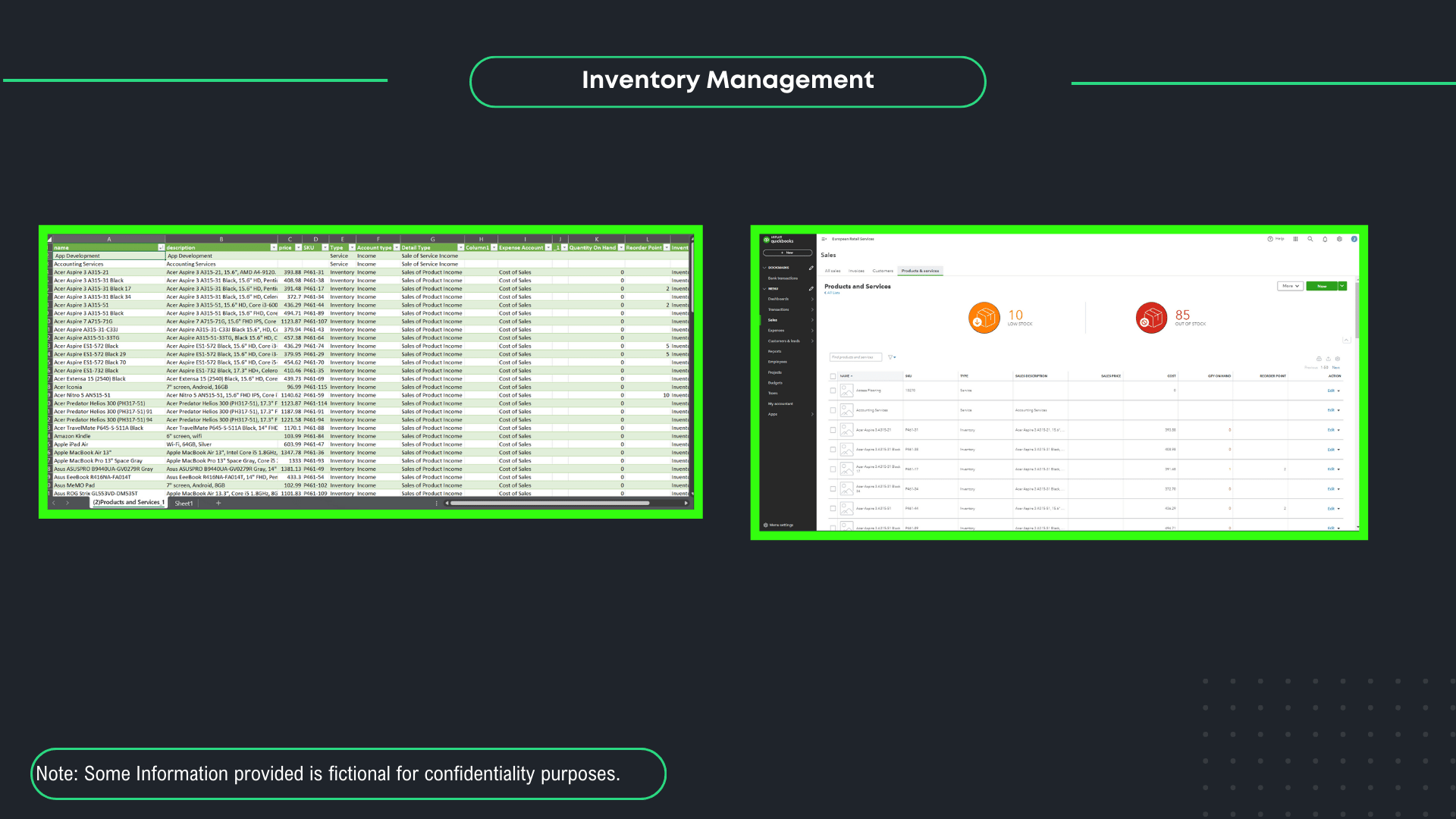Viewport: 1456px width, 819px height.
Task: Click the green New product button
Action: [x=1321, y=286]
